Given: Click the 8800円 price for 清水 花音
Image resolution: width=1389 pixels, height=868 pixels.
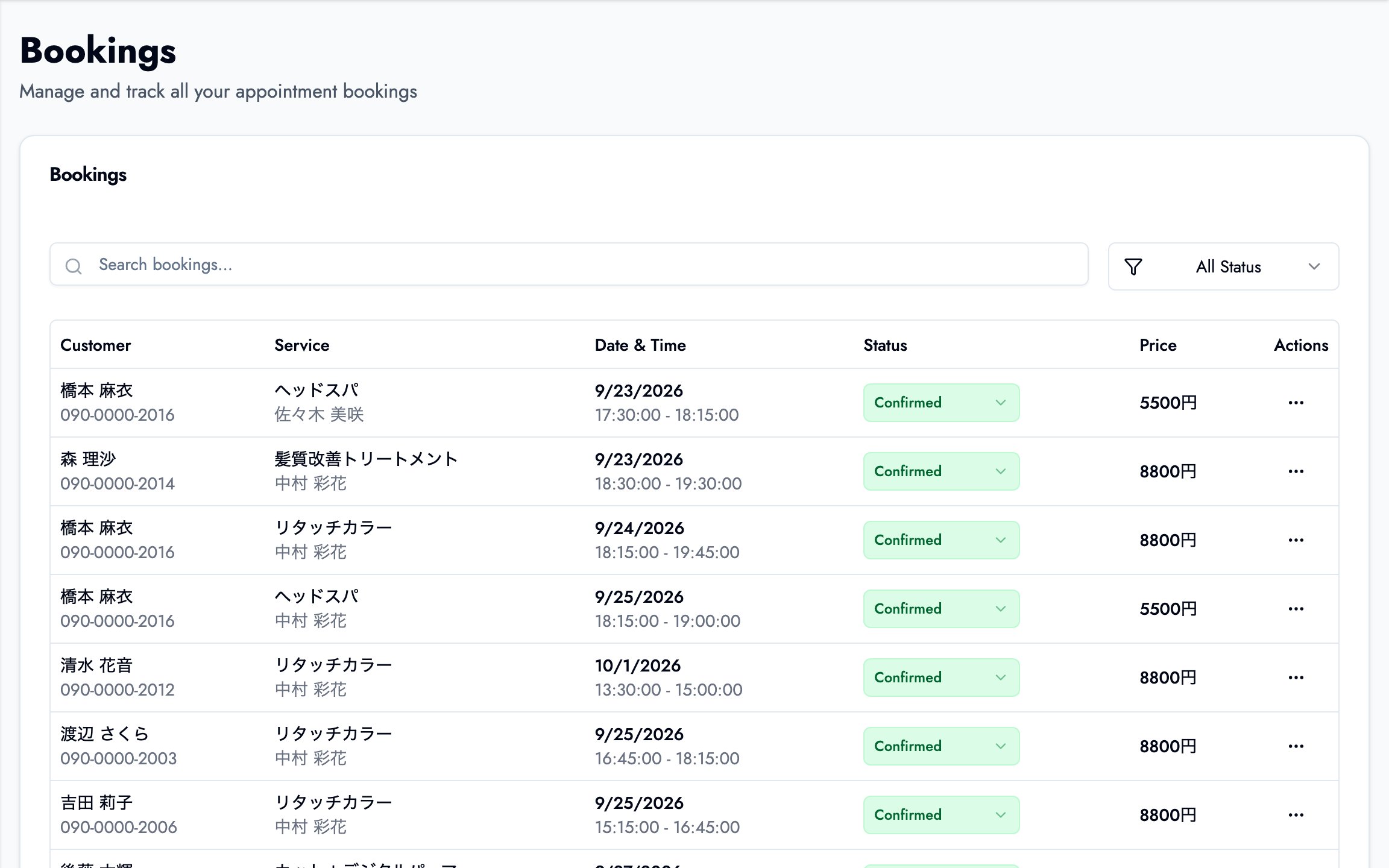Looking at the screenshot, I should point(1168,678).
